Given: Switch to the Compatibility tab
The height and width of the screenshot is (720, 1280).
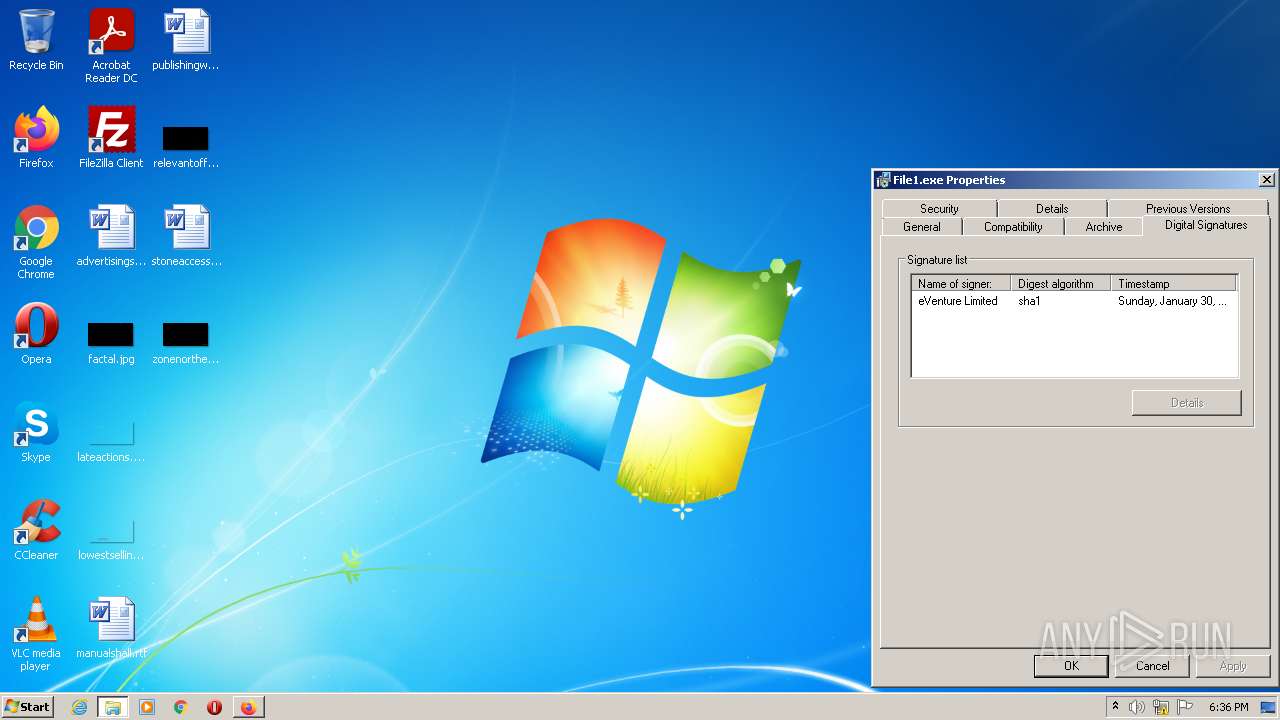Looking at the screenshot, I should click(x=1013, y=227).
